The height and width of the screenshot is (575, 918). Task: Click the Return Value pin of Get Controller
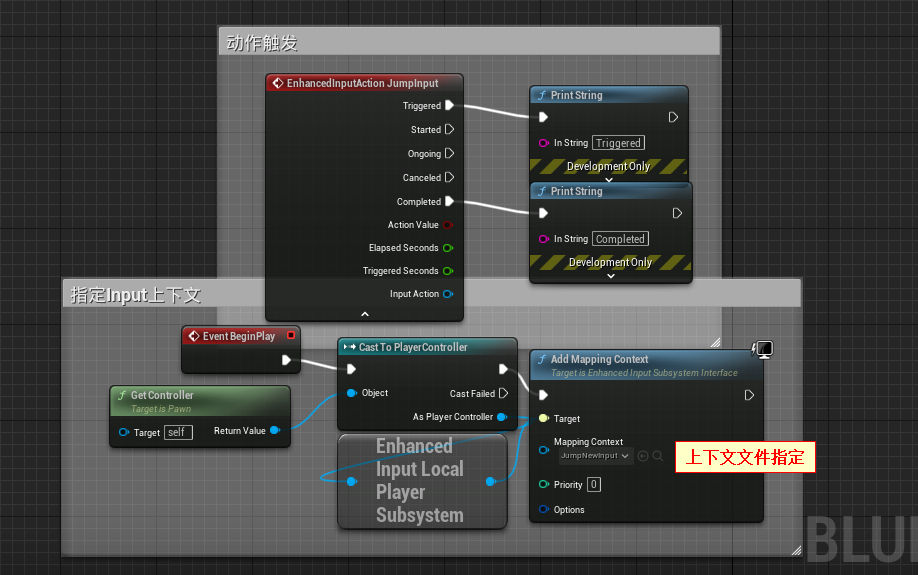[x=275, y=431]
